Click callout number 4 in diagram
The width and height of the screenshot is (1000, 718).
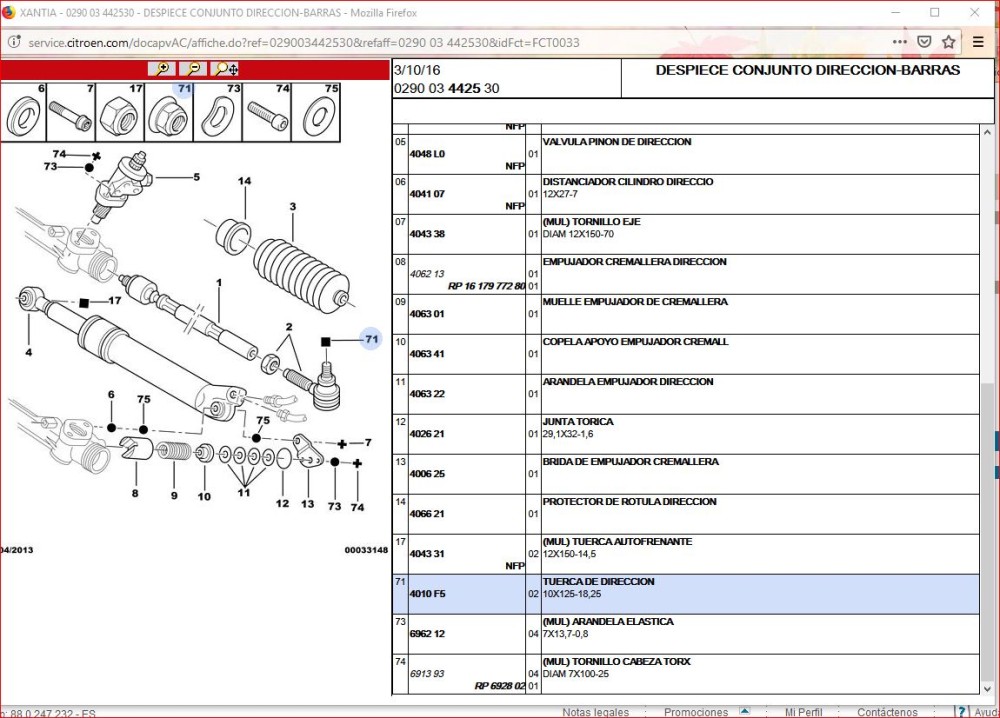(x=29, y=352)
